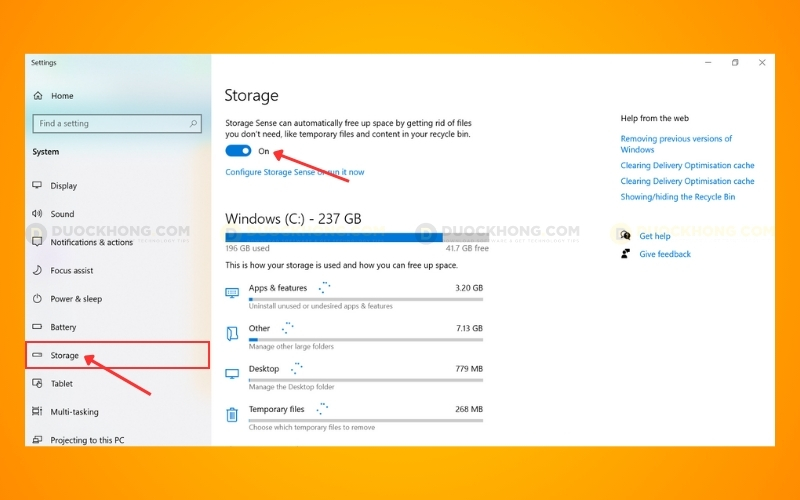Select Storage in the sidebar

click(x=65, y=355)
